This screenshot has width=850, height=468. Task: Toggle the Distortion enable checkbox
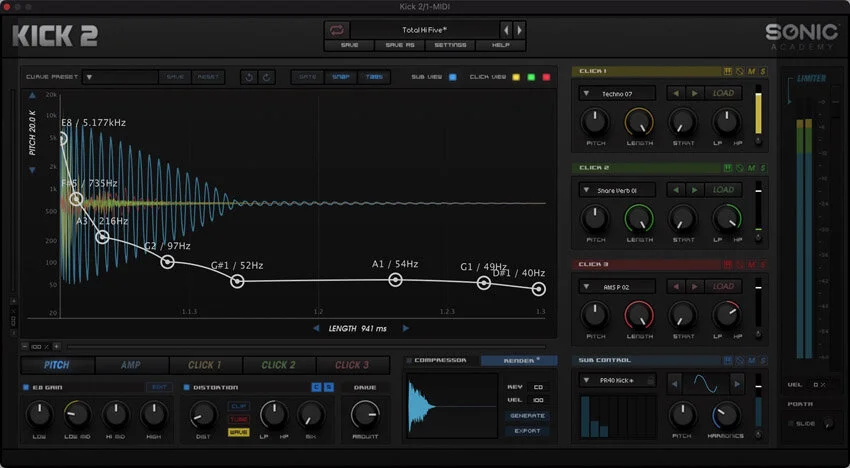coord(186,387)
